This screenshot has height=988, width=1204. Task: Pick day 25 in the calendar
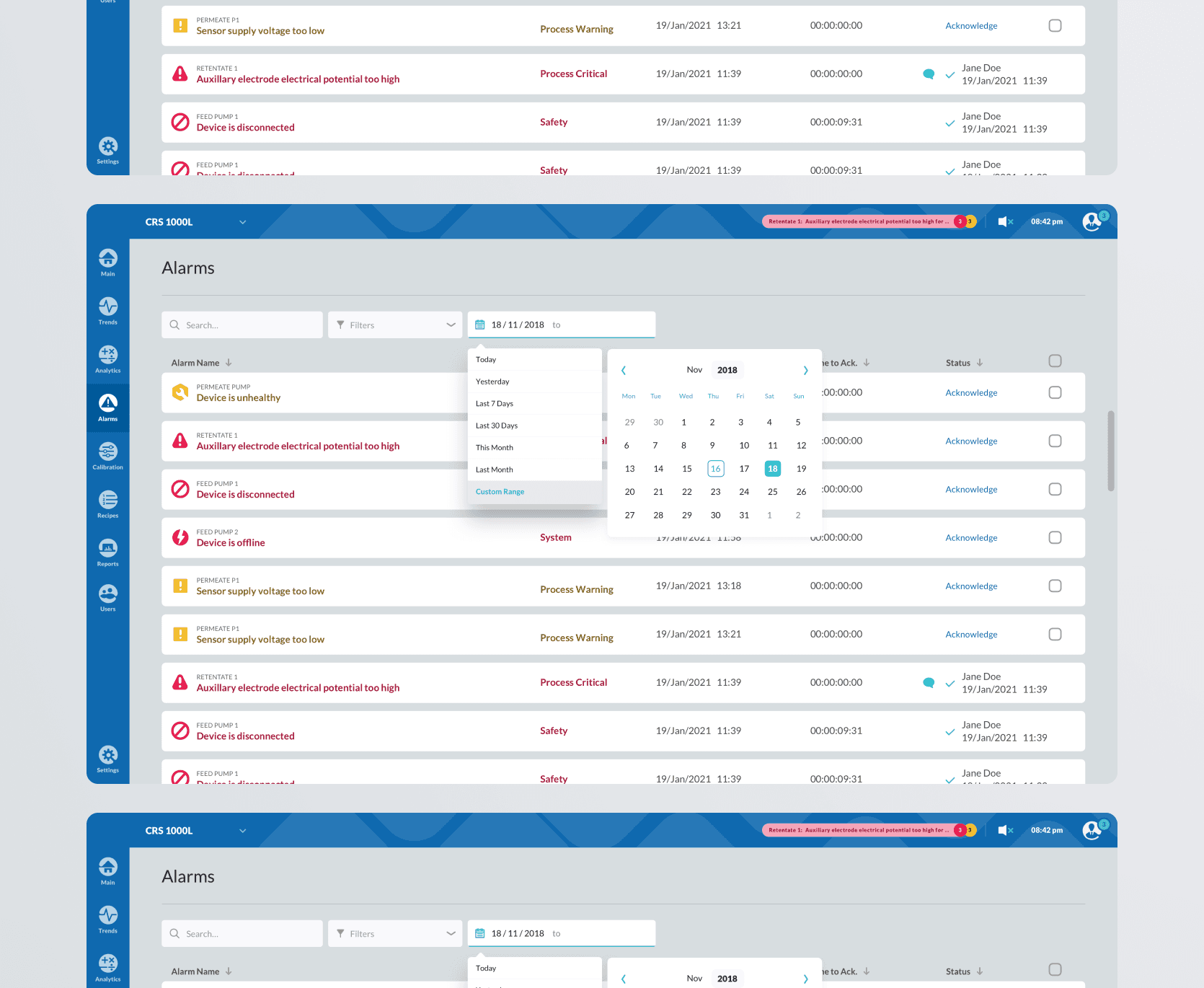(772, 492)
